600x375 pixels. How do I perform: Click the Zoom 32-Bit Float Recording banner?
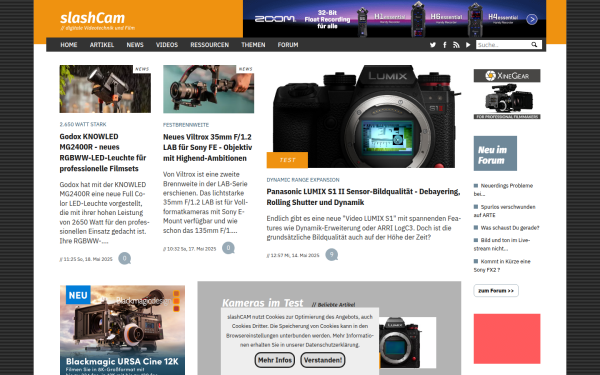coord(394,18)
